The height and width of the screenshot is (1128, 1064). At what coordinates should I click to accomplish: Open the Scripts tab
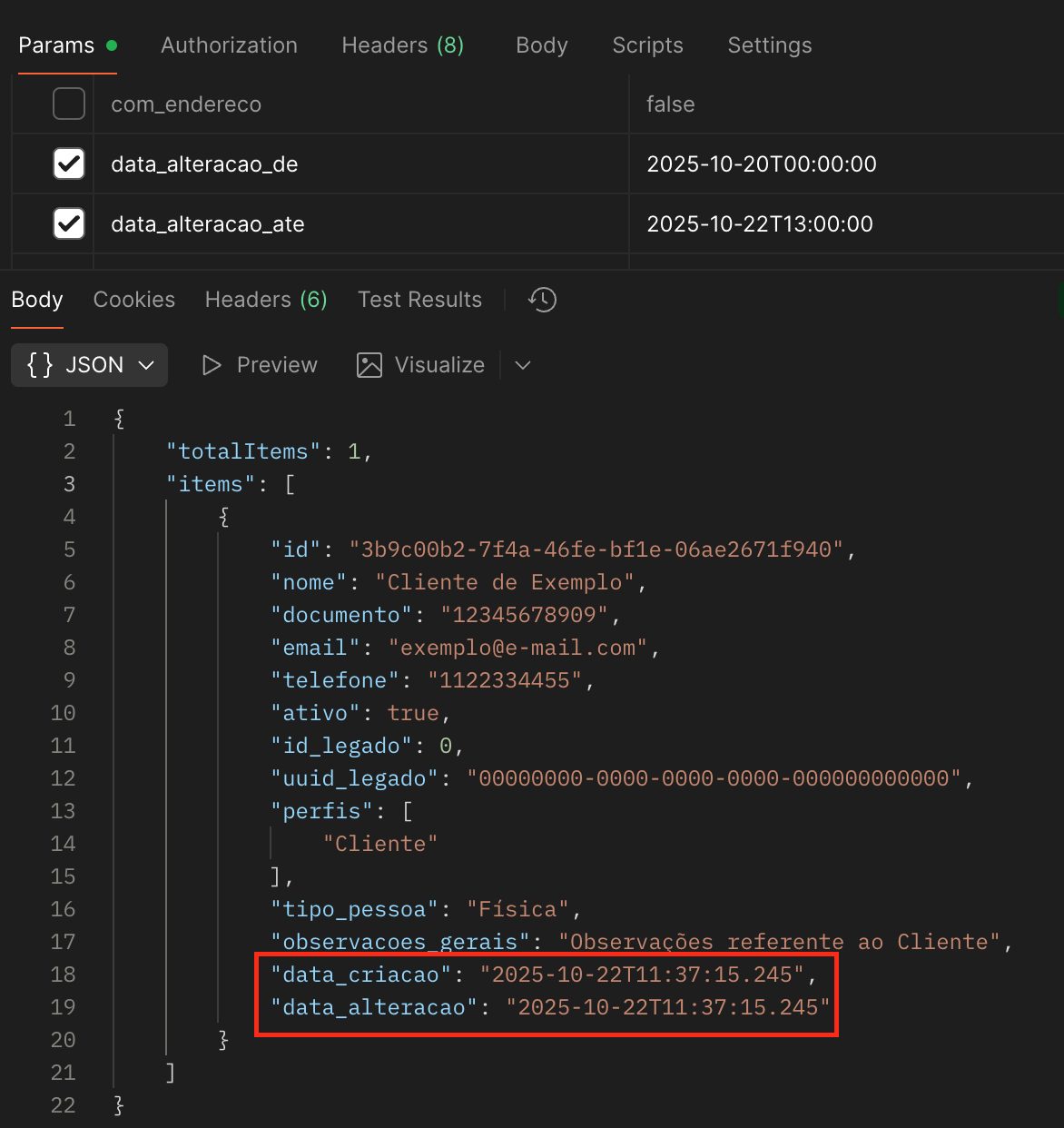click(x=647, y=45)
